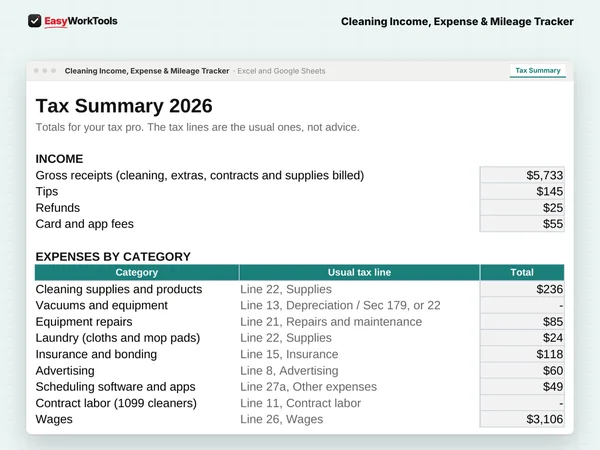Select the $49 scheduling software total
Image resolution: width=600 pixels, height=450 pixels.
(522, 387)
